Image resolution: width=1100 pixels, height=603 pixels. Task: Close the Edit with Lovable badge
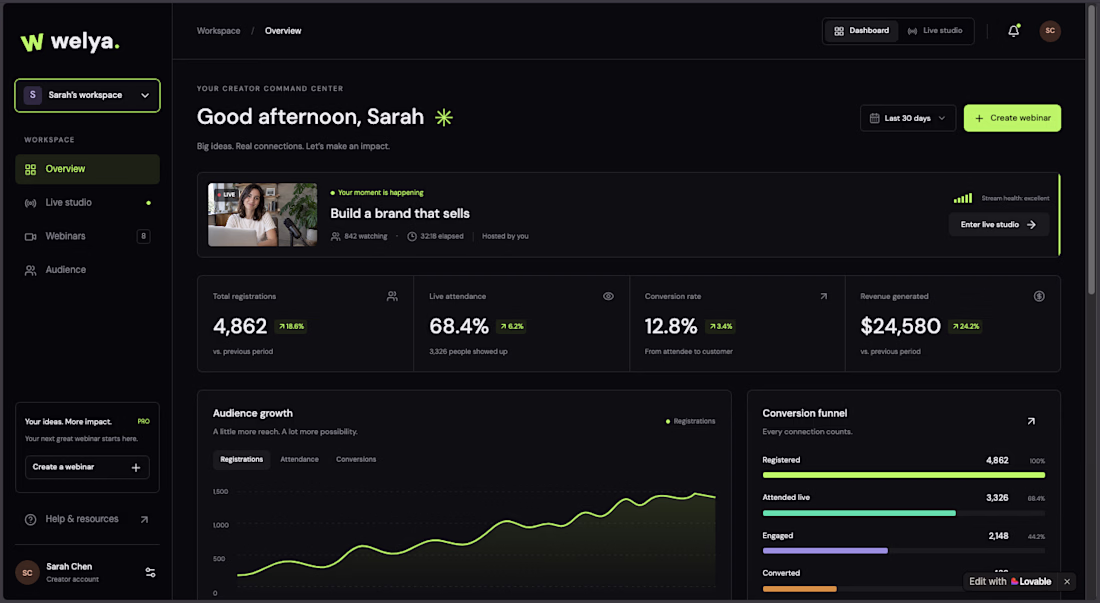tap(1067, 581)
